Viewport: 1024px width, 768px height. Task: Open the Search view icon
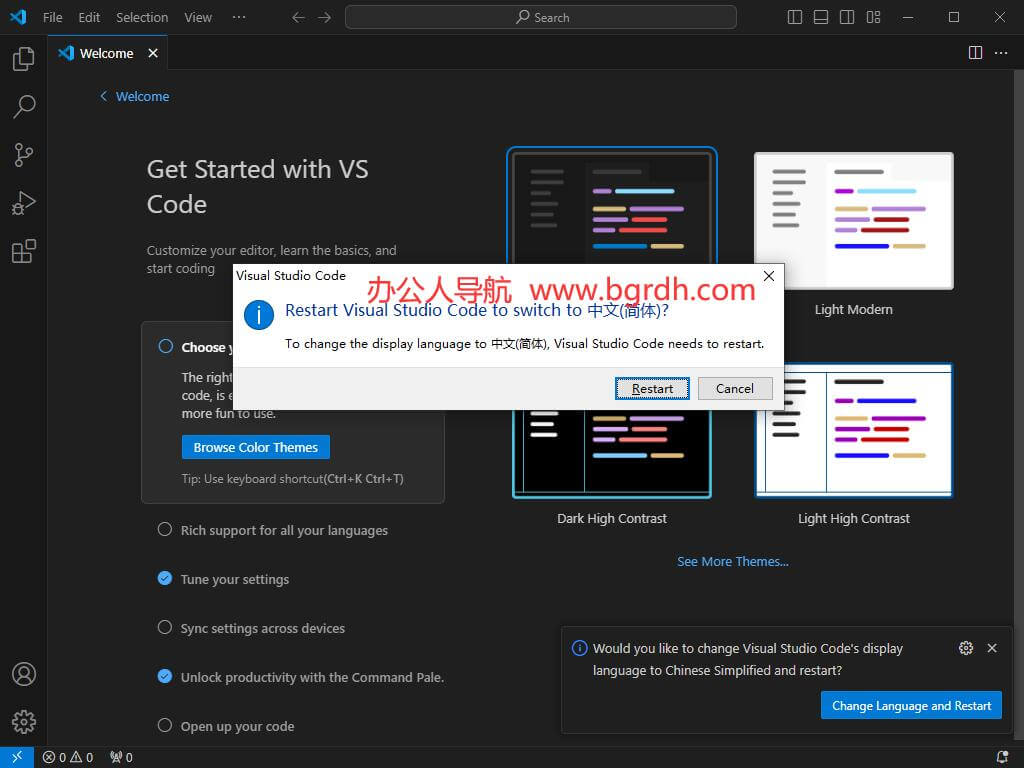pos(23,106)
